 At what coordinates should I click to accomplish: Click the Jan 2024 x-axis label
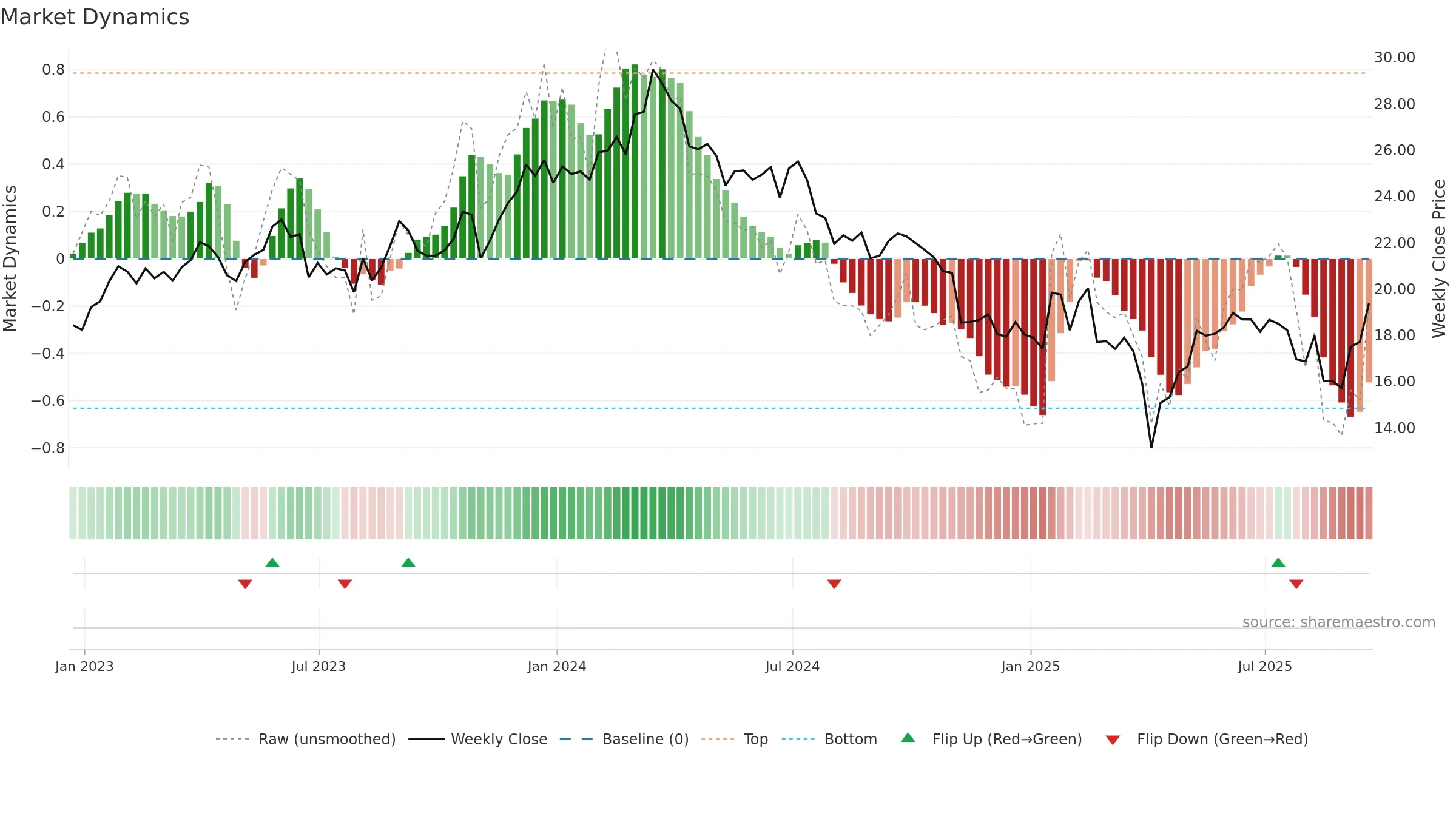point(557,666)
